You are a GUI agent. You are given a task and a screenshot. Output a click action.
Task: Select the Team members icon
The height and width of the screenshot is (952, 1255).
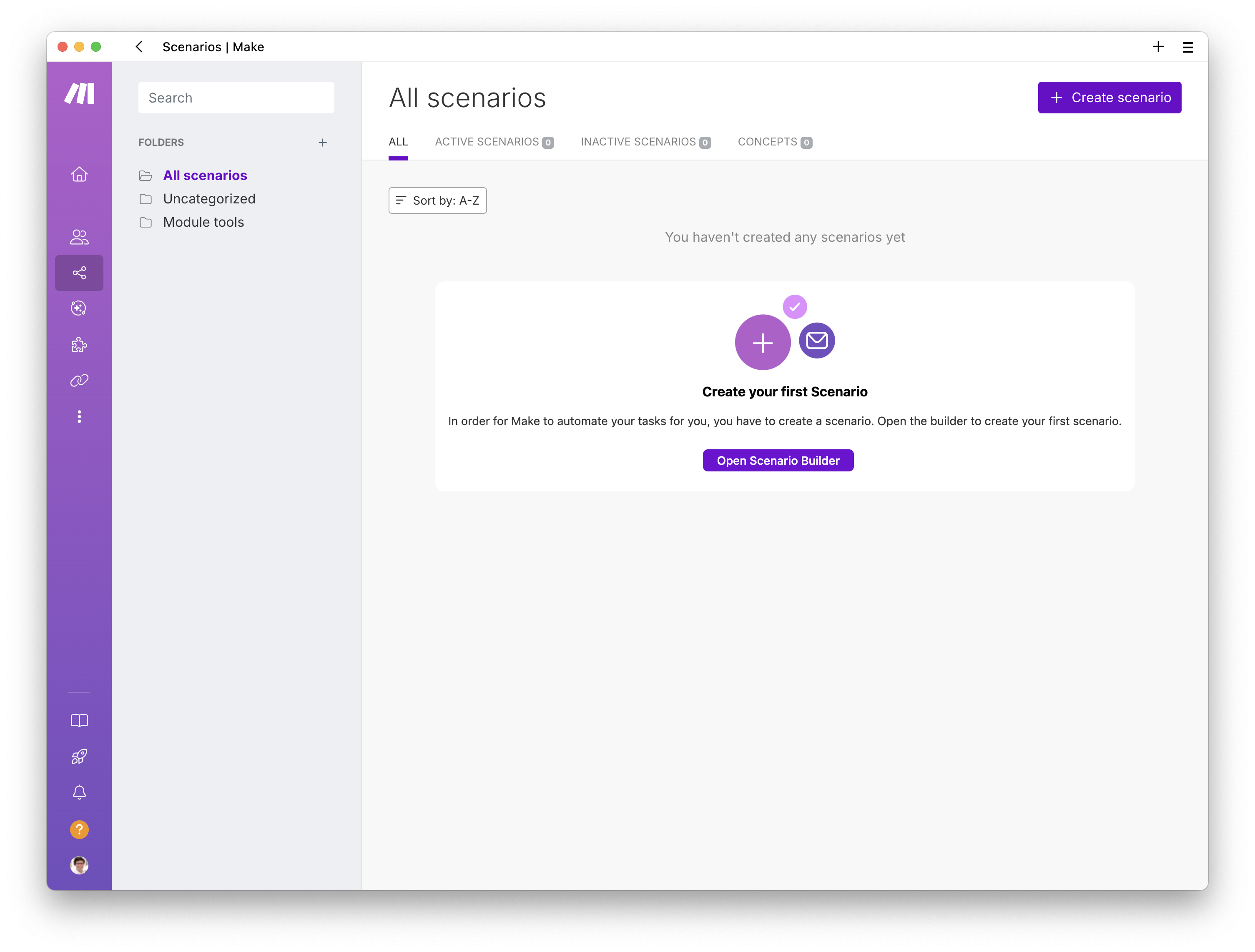(79, 237)
